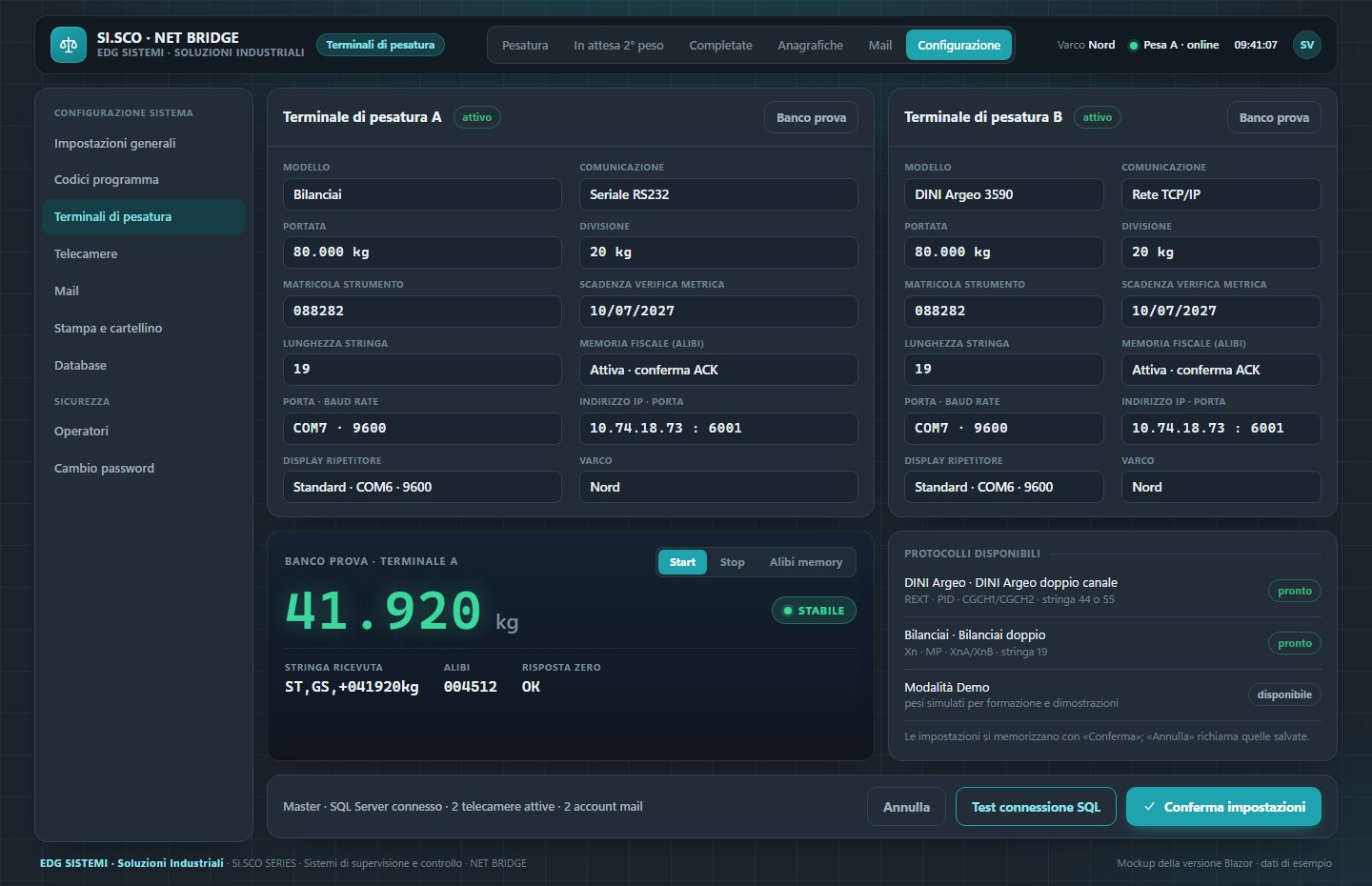Viewport: 1372px width, 886px height.
Task: Click the Modello field showing DINI Argeo 3590
Action: (1004, 194)
